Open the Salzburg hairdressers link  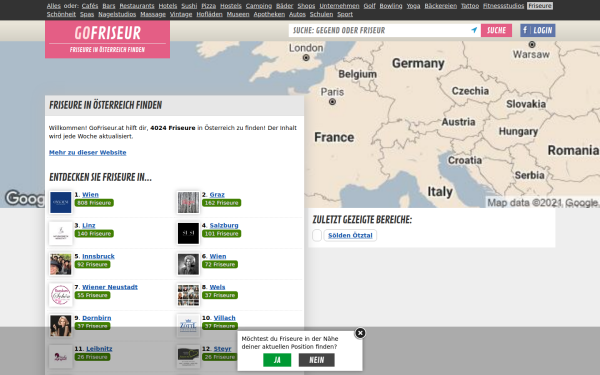pyautogui.click(x=224, y=225)
